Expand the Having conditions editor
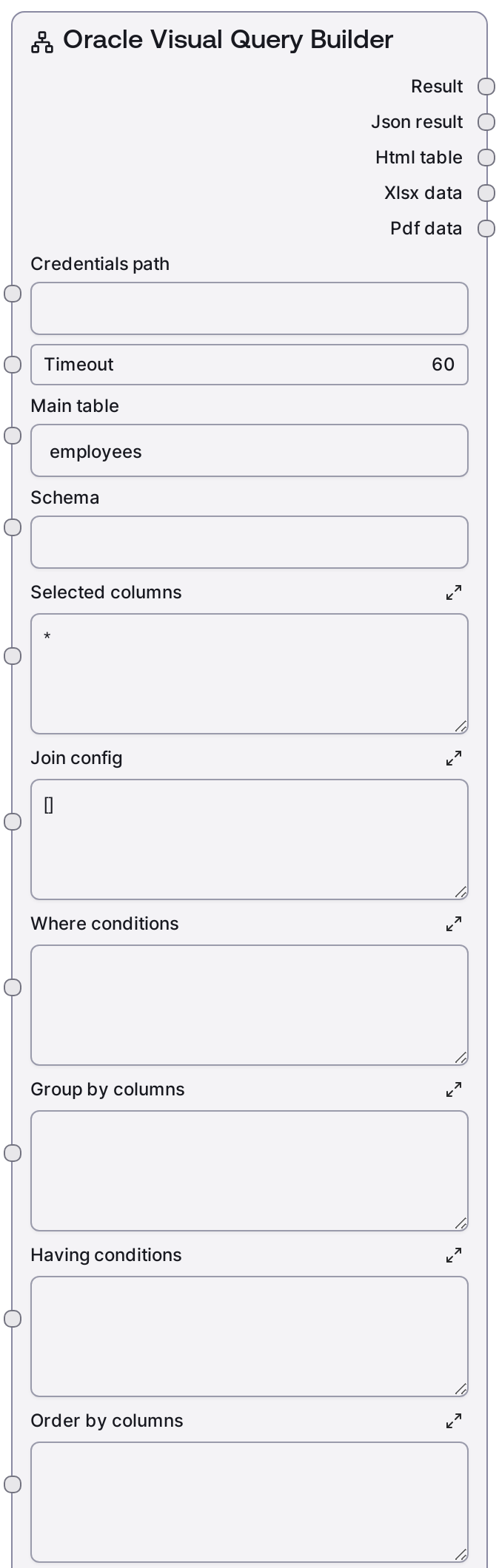 click(x=454, y=1255)
